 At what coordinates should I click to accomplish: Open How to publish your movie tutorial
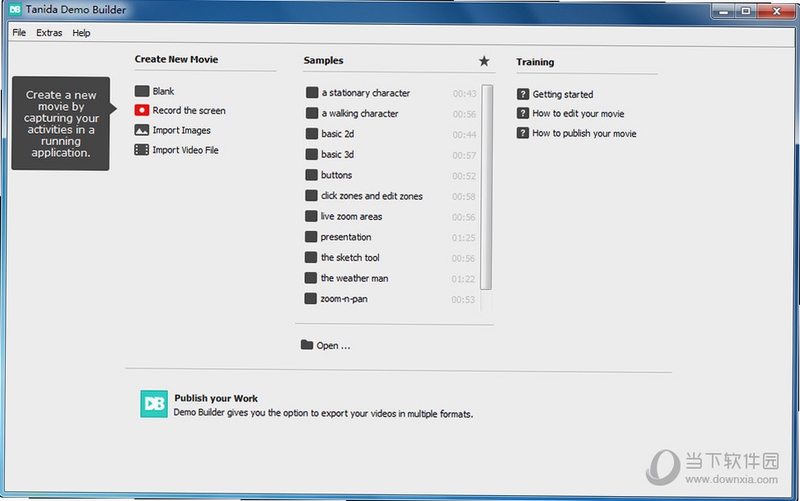584,134
